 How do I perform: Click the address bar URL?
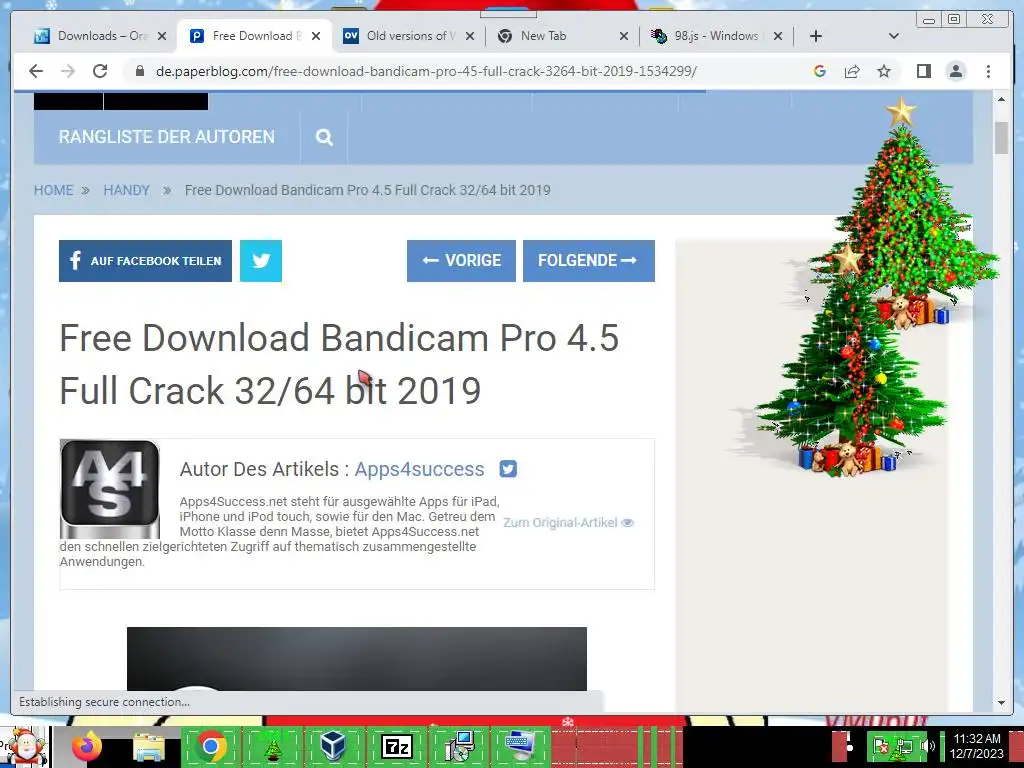point(426,71)
